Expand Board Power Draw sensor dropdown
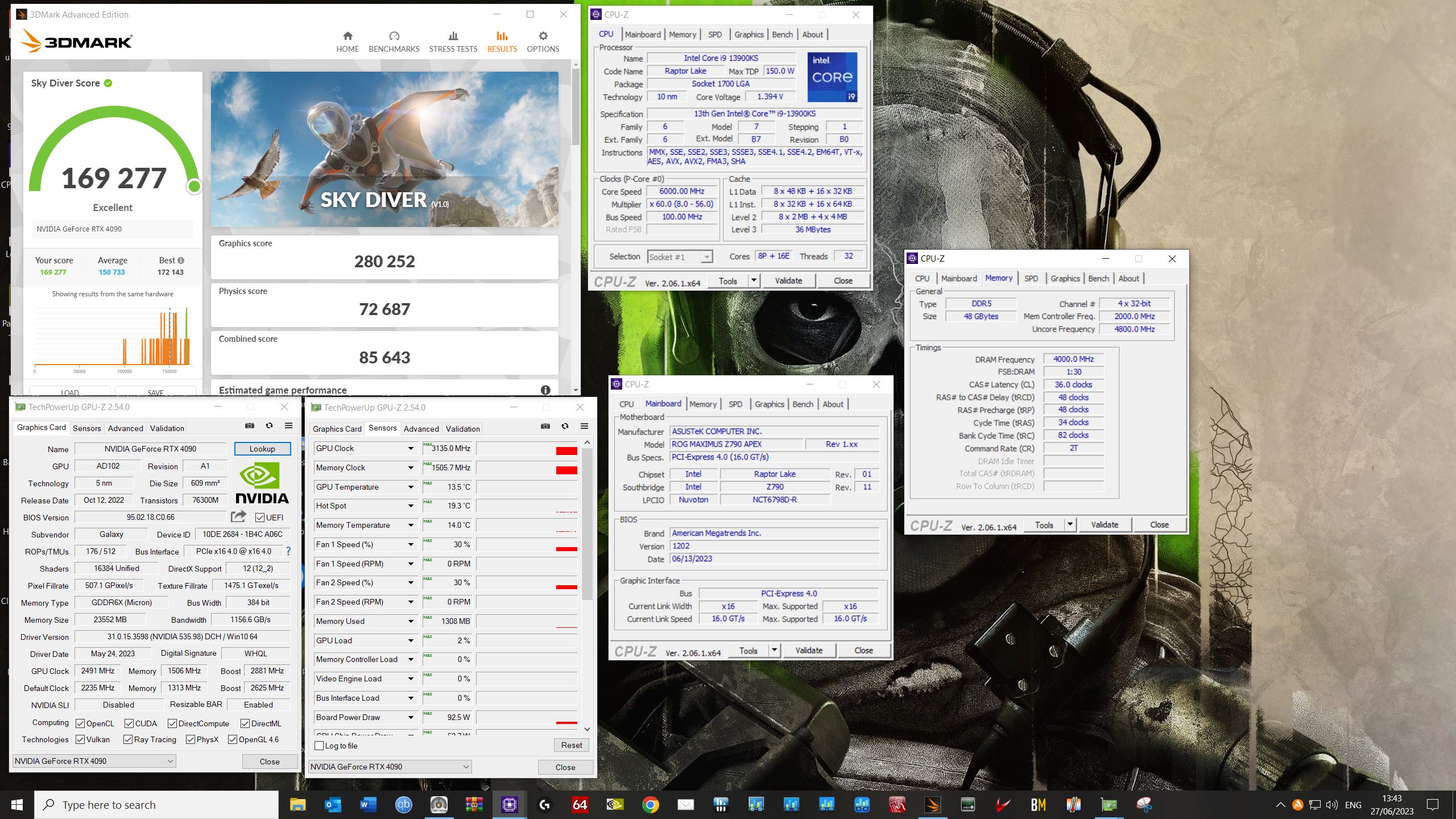This screenshot has width=1456, height=819. (411, 717)
